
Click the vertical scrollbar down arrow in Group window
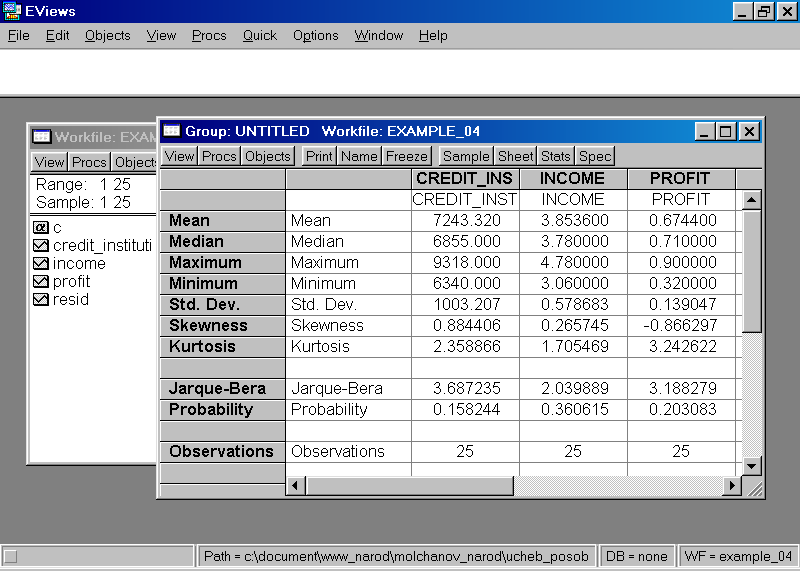point(752,465)
